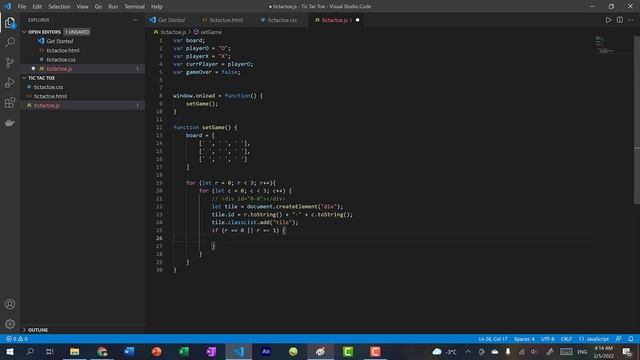The image size is (640, 360).
Task: Run the code with the play icon
Action: (x=608, y=20)
